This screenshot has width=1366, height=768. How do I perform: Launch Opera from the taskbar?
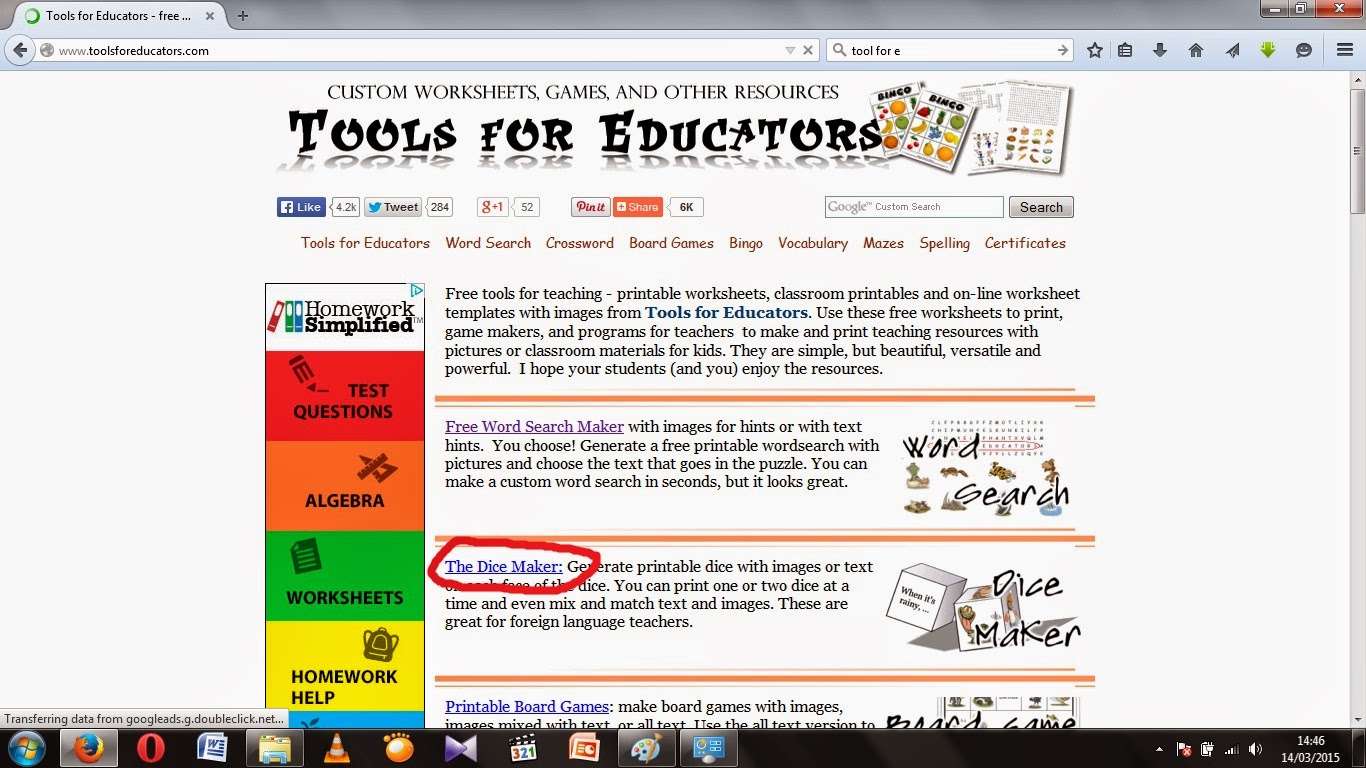tap(152, 748)
